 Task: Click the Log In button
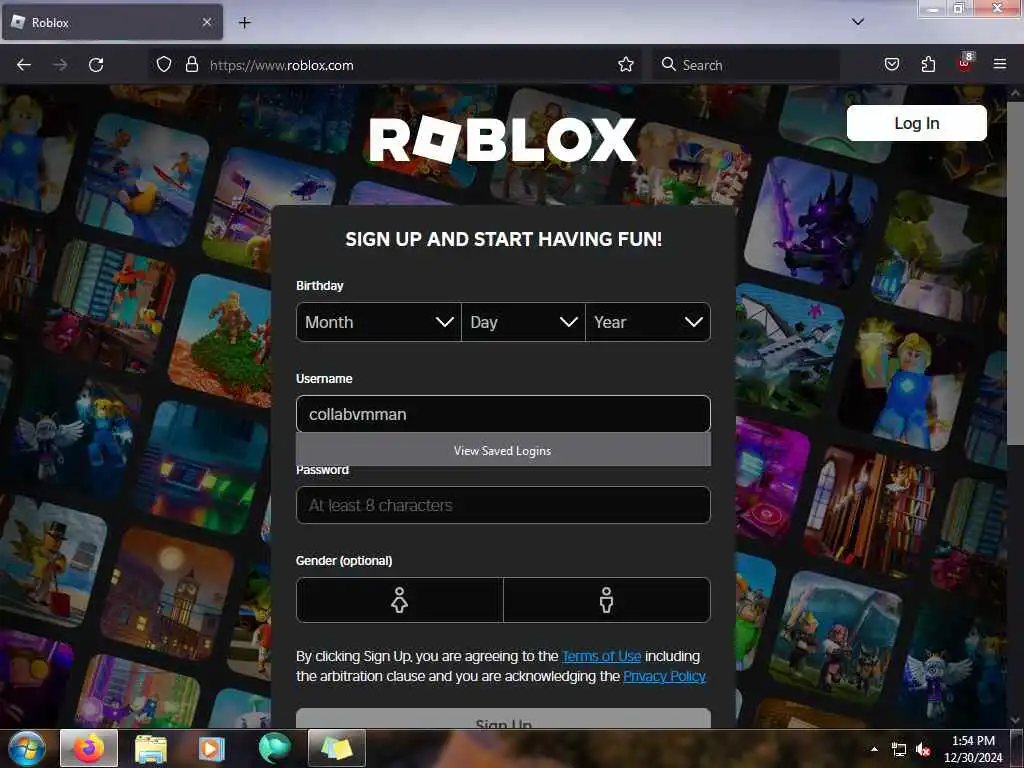(x=916, y=123)
